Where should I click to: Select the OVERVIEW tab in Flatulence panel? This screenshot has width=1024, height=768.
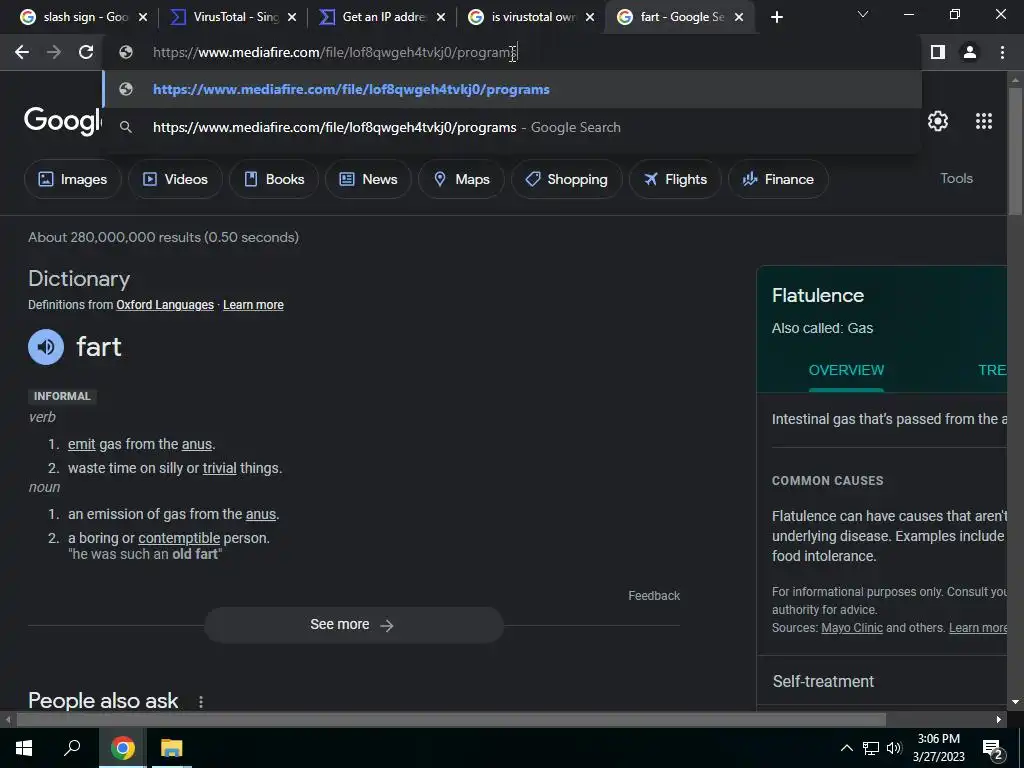846,370
